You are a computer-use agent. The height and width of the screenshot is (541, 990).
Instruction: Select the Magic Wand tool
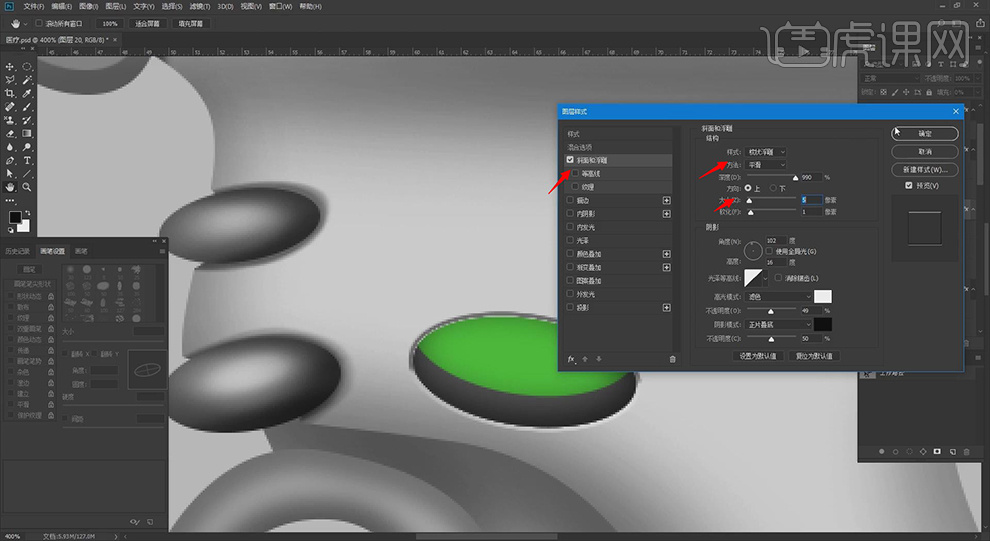click(x=27, y=79)
